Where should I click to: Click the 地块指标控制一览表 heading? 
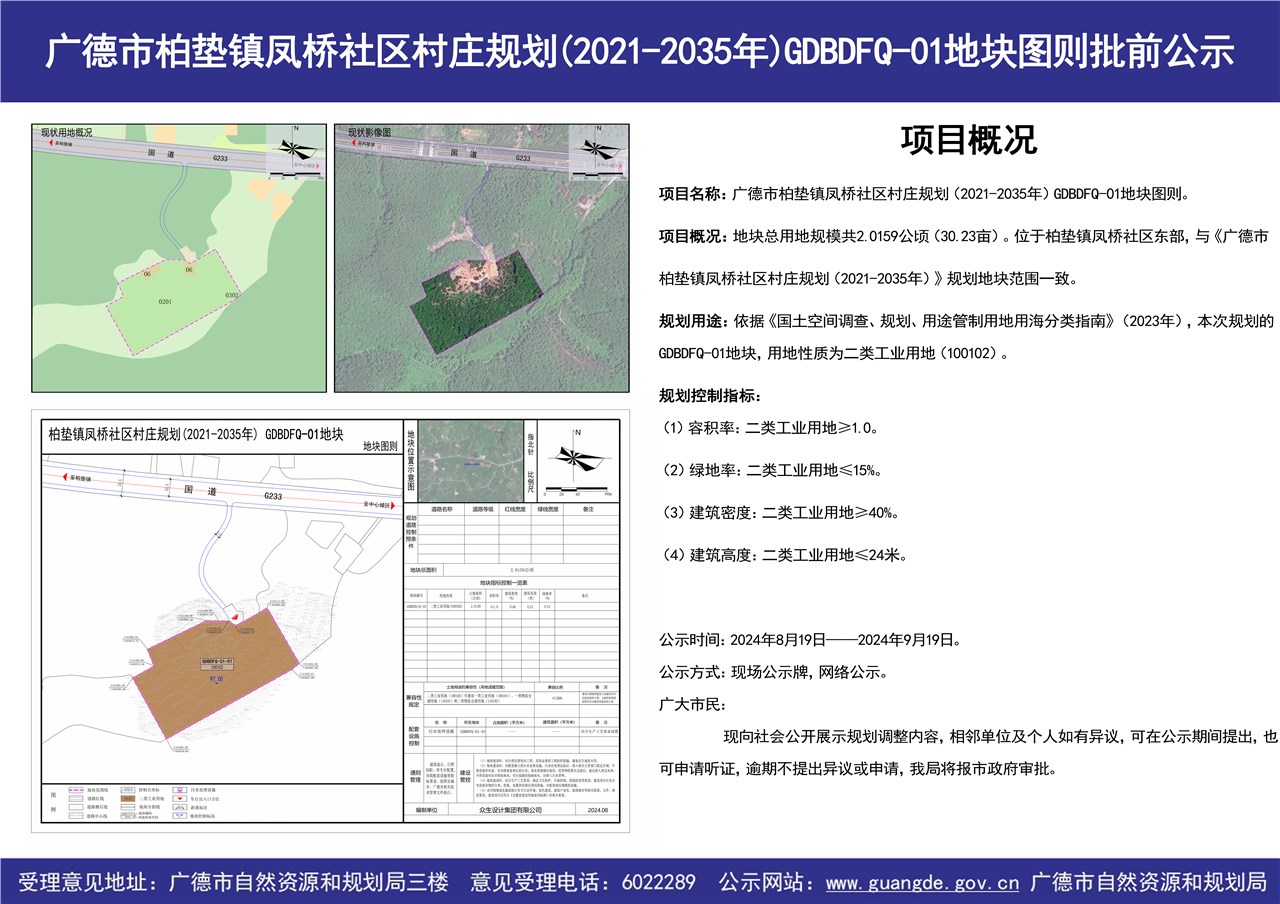[x=503, y=582]
